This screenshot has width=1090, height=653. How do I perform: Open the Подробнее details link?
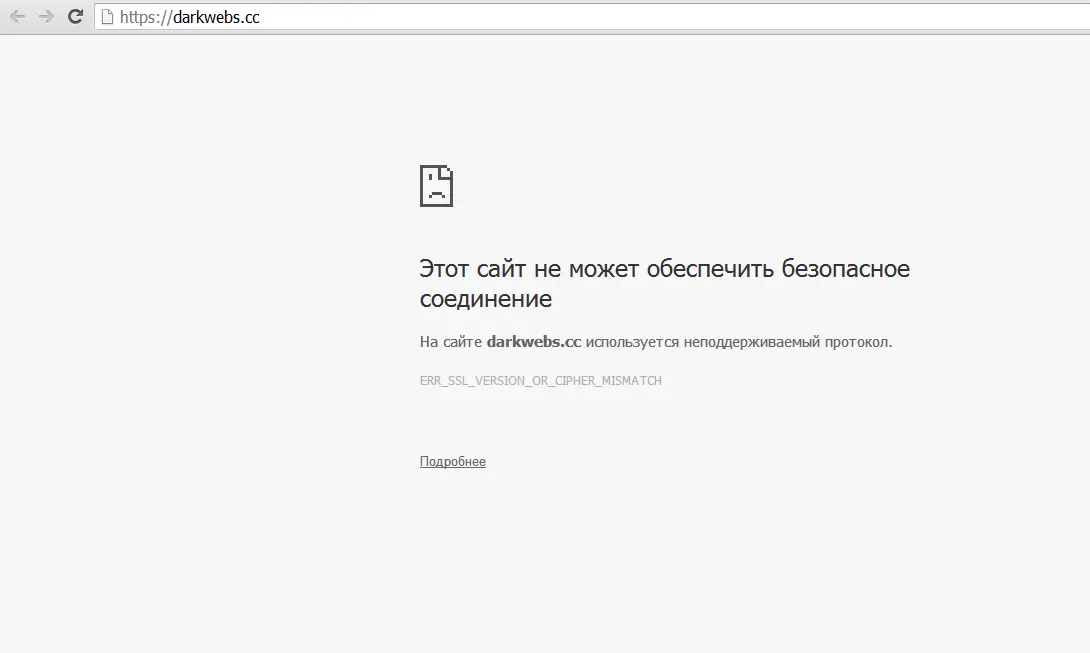453,462
